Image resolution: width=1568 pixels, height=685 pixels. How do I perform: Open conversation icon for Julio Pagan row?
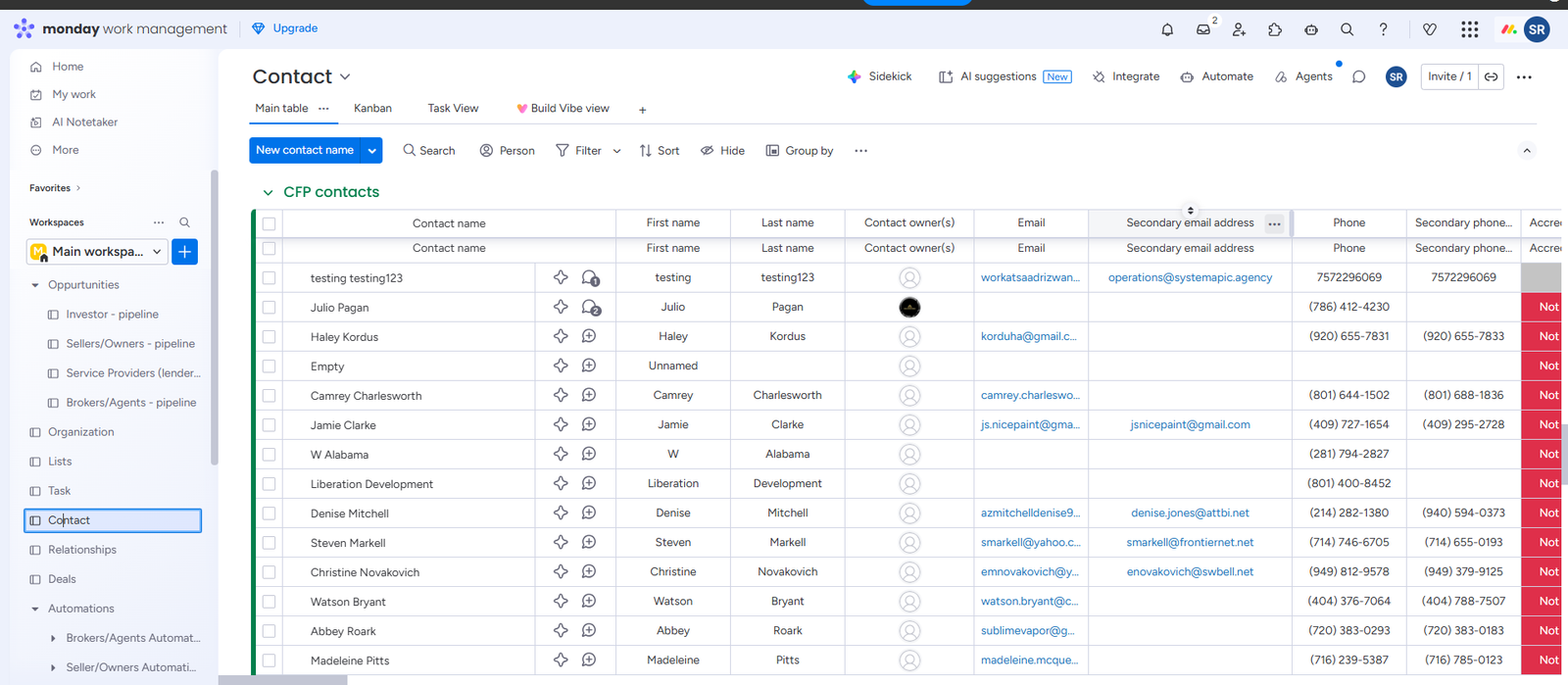(x=590, y=308)
